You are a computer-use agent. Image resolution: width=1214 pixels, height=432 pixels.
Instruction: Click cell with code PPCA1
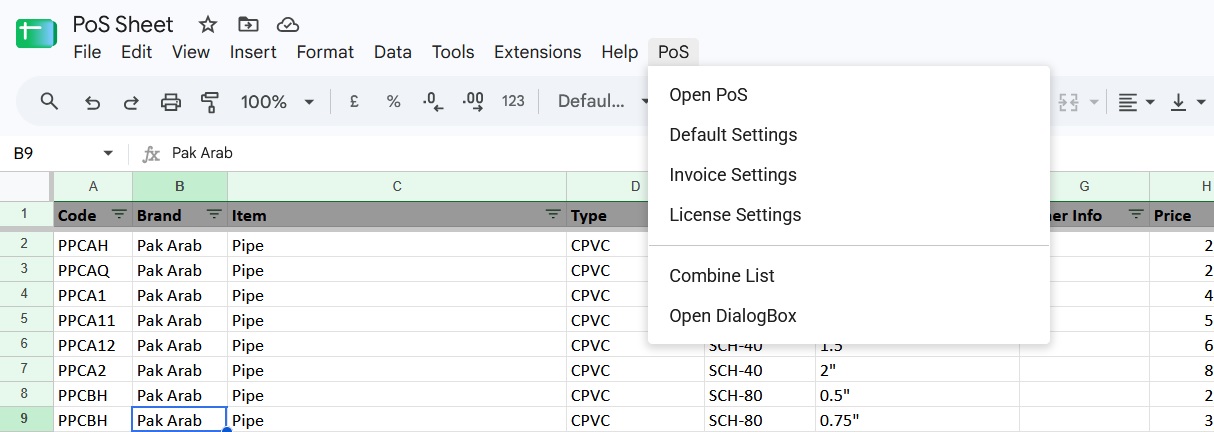93,295
